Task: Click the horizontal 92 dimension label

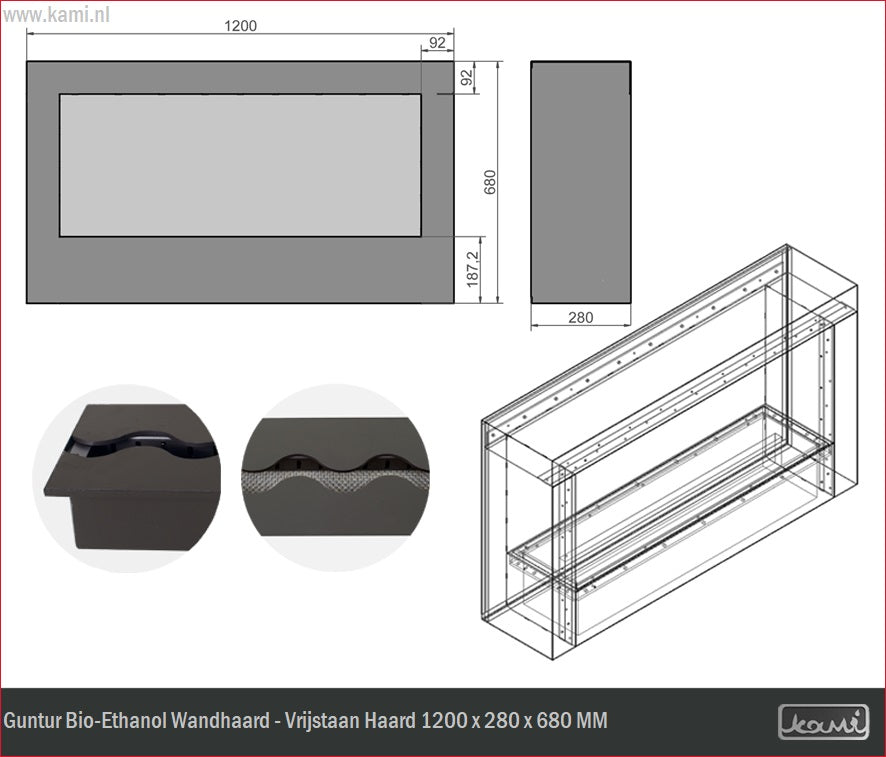Action: (x=437, y=42)
